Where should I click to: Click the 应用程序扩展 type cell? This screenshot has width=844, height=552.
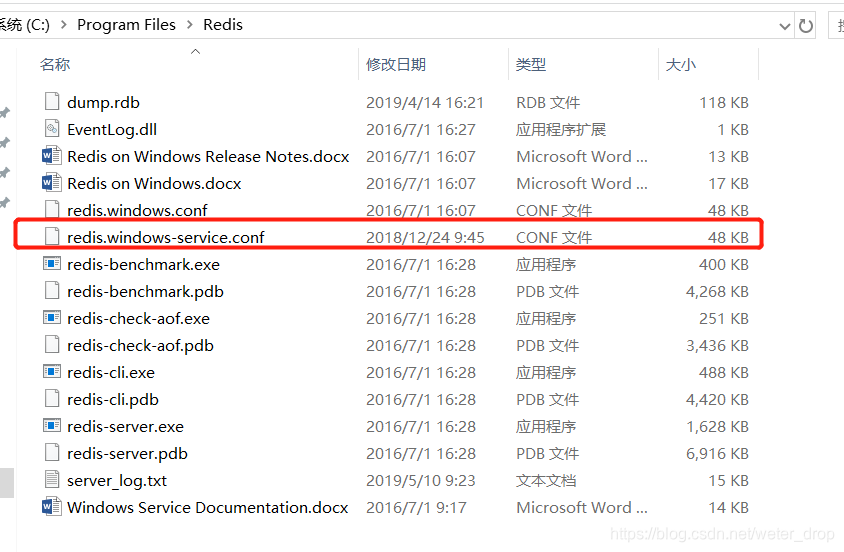561,129
